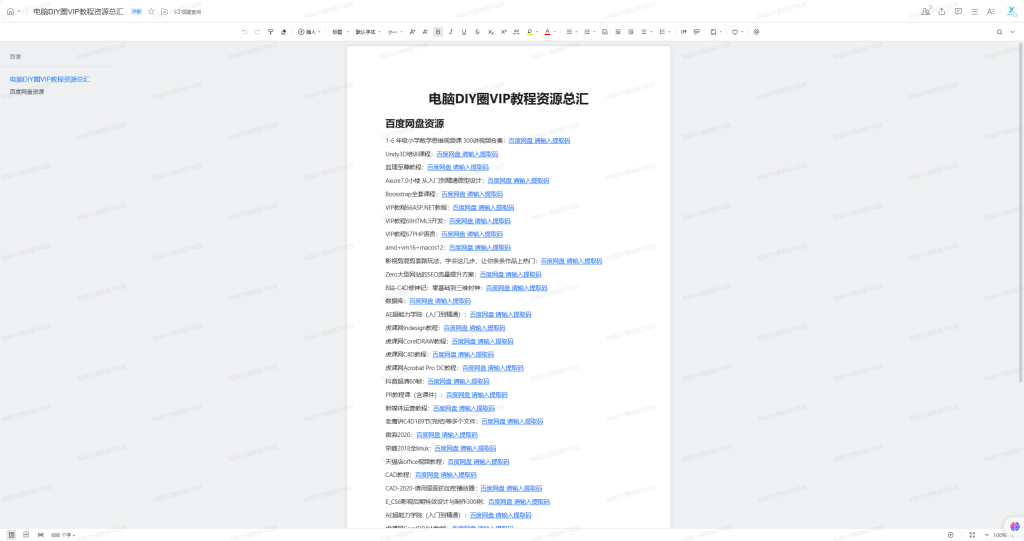Image resolution: width=1024 pixels, height=541 pixels.
Task: Click the document title in the header
Action: tap(78, 11)
